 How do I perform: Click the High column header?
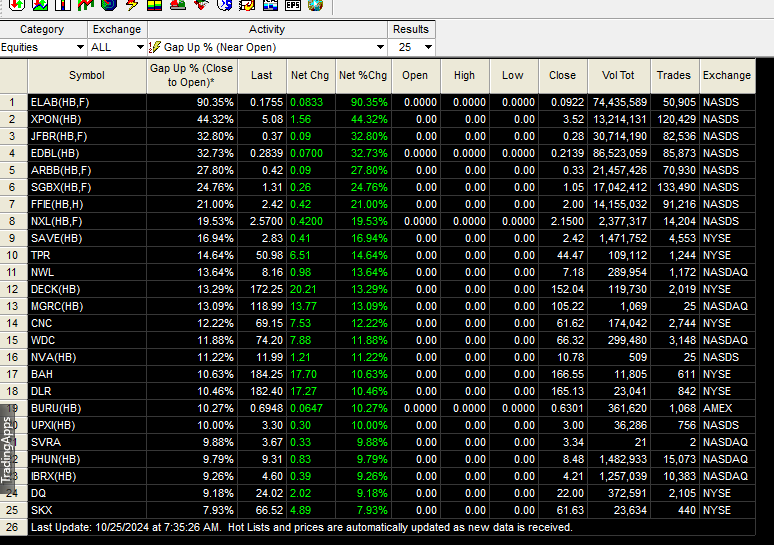(464, 76)
